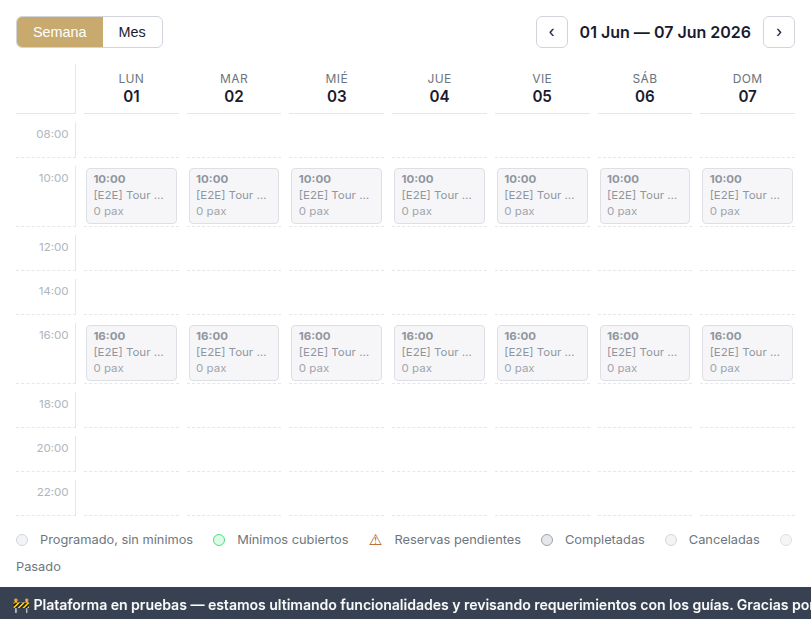Click the Plataforma en pruebas banner text

422,605
